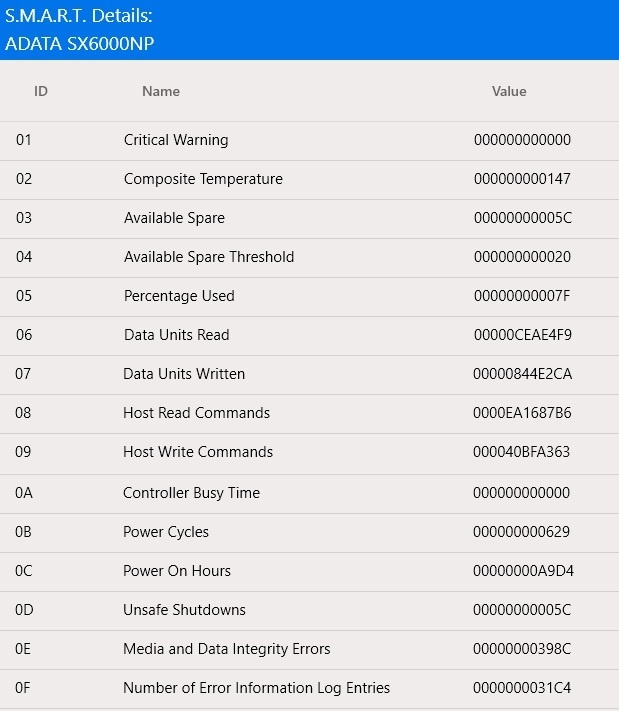Select the Unsafe Shutdowns row name
The width and height of the screenshot is (619, 711).
184,609
